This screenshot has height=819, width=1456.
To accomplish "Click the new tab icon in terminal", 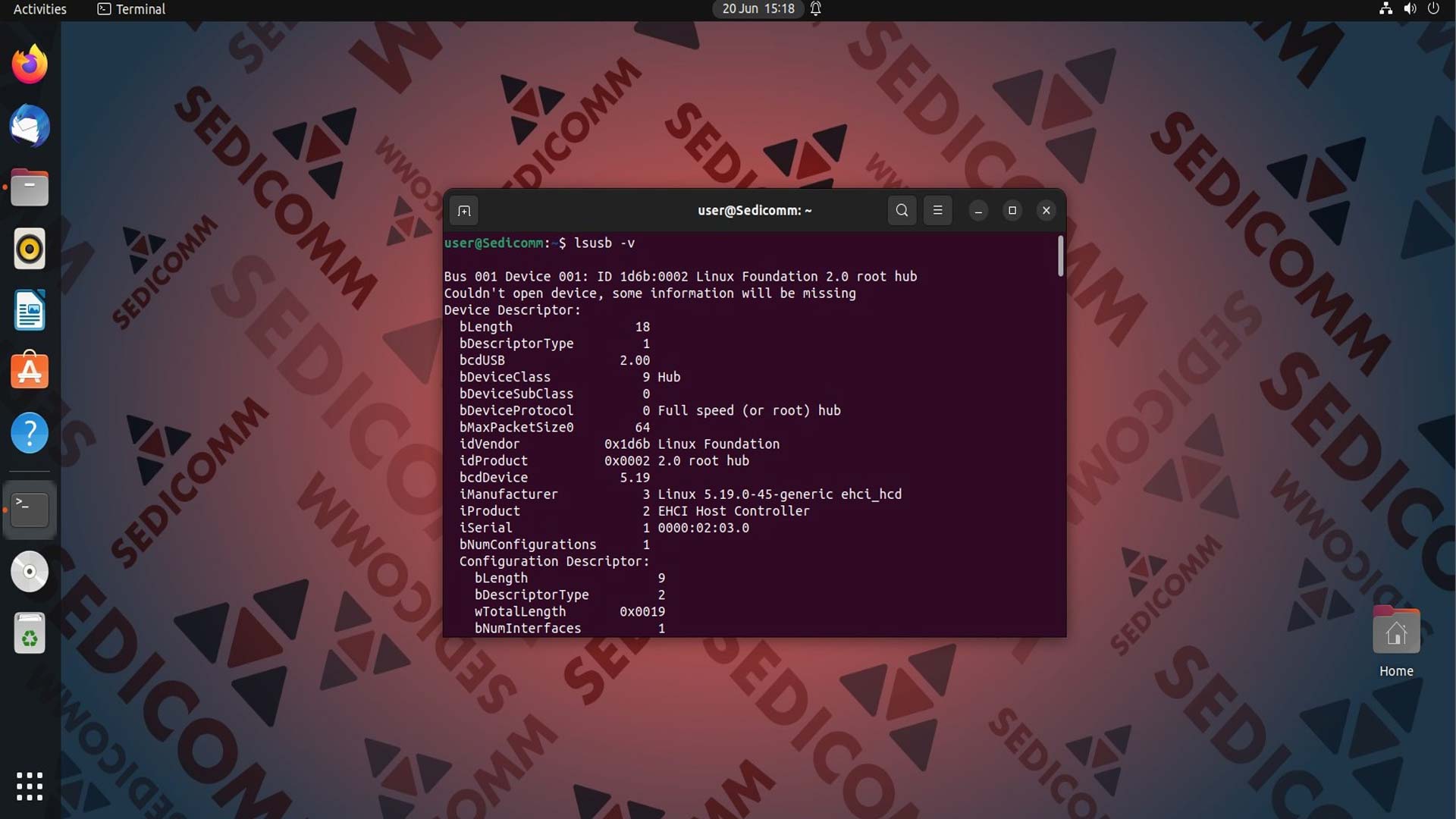I will 464,211.
